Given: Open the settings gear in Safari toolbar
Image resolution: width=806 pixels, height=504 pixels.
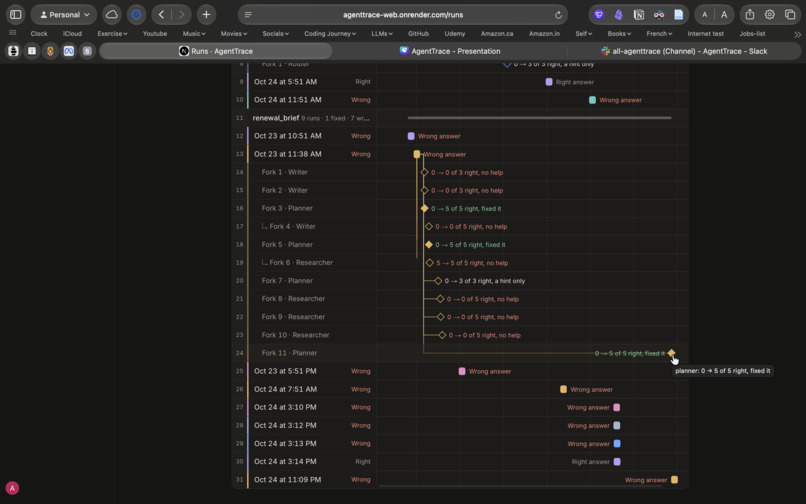Looking at the screenshot, I should [770, 14].
